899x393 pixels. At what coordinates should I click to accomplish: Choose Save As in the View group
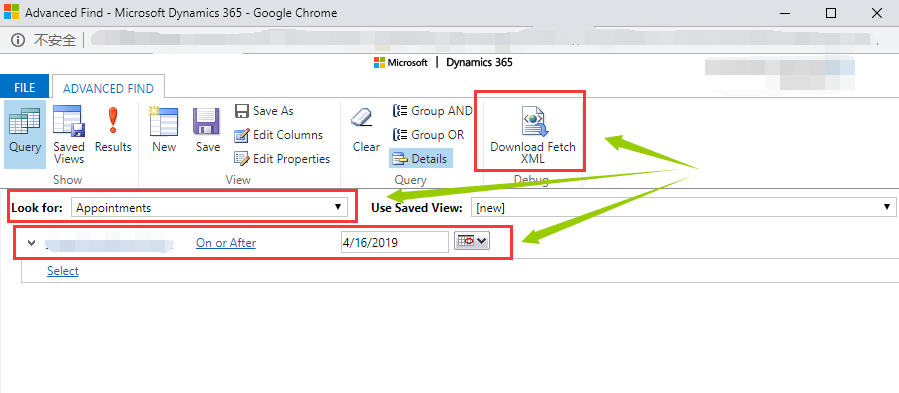264,111
